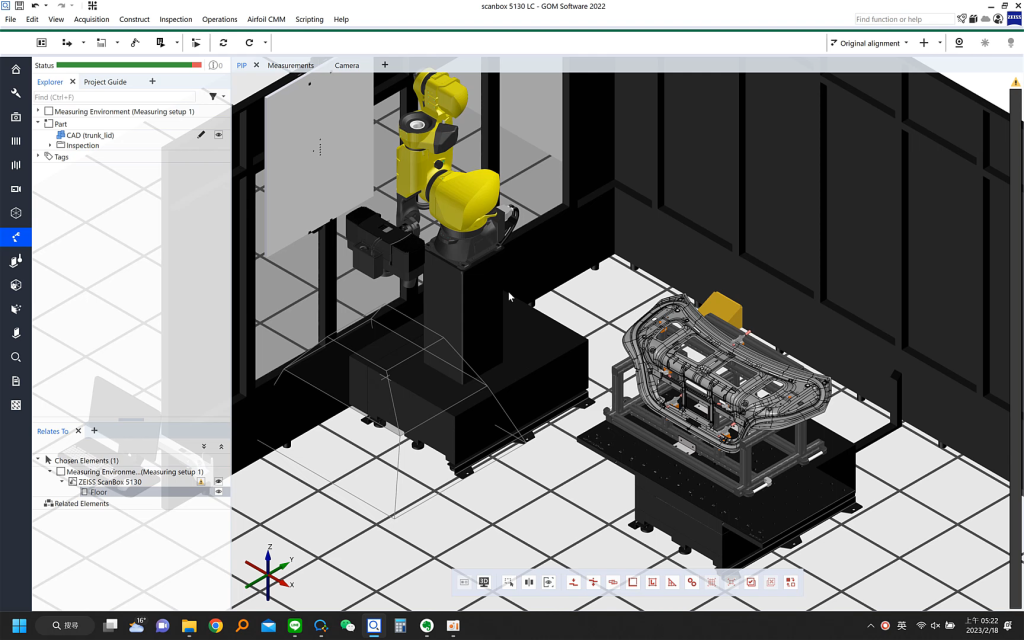Click the coordinate axes gizmo in viewport
The height and width of the screenshot is (640, 1024).
click(x=268, y=573)
